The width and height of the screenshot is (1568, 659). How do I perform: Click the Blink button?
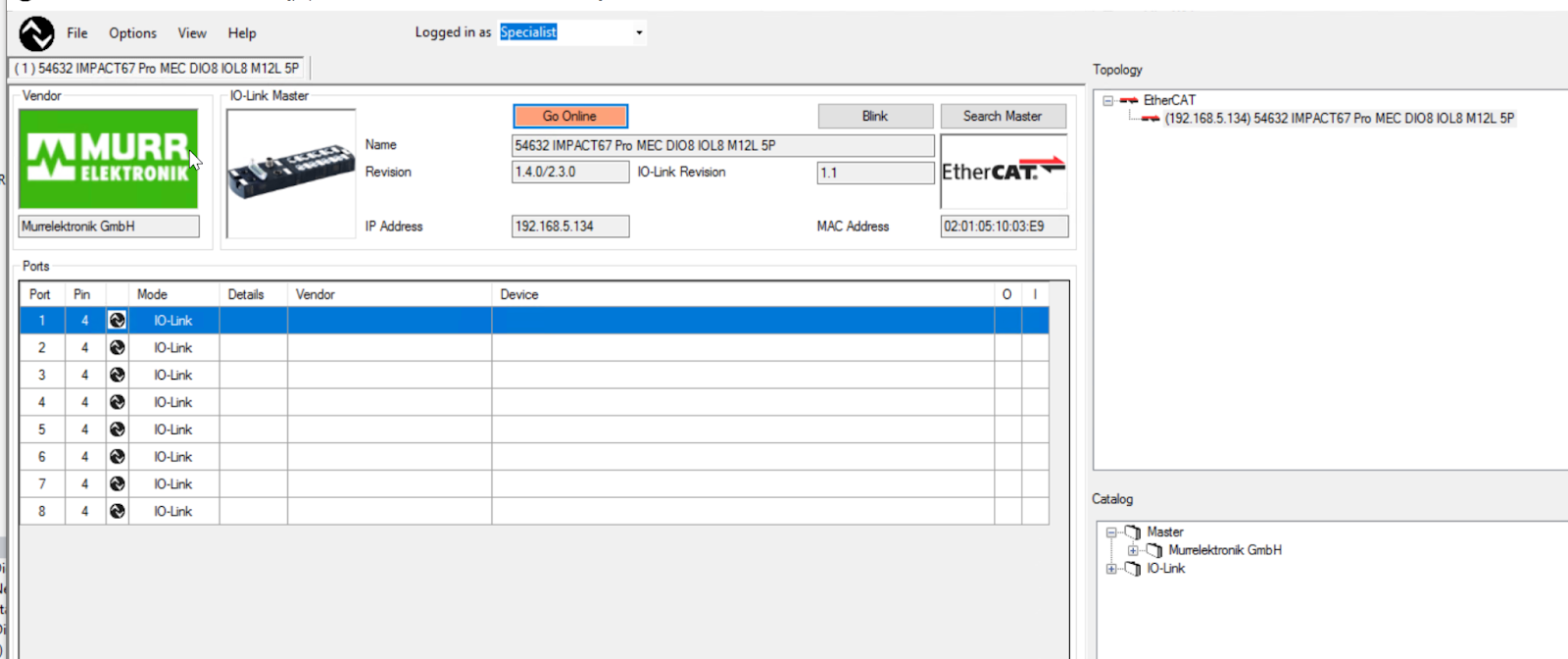point(875,116)
